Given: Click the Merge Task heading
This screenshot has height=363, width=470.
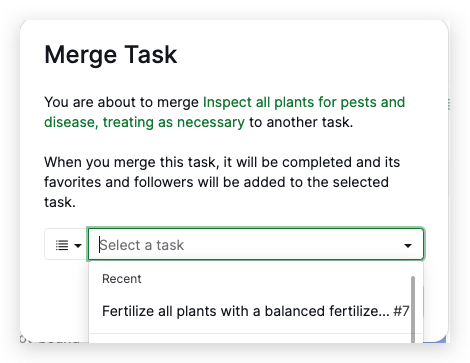Looking at the screenshot, I should [x=110, y=55].
